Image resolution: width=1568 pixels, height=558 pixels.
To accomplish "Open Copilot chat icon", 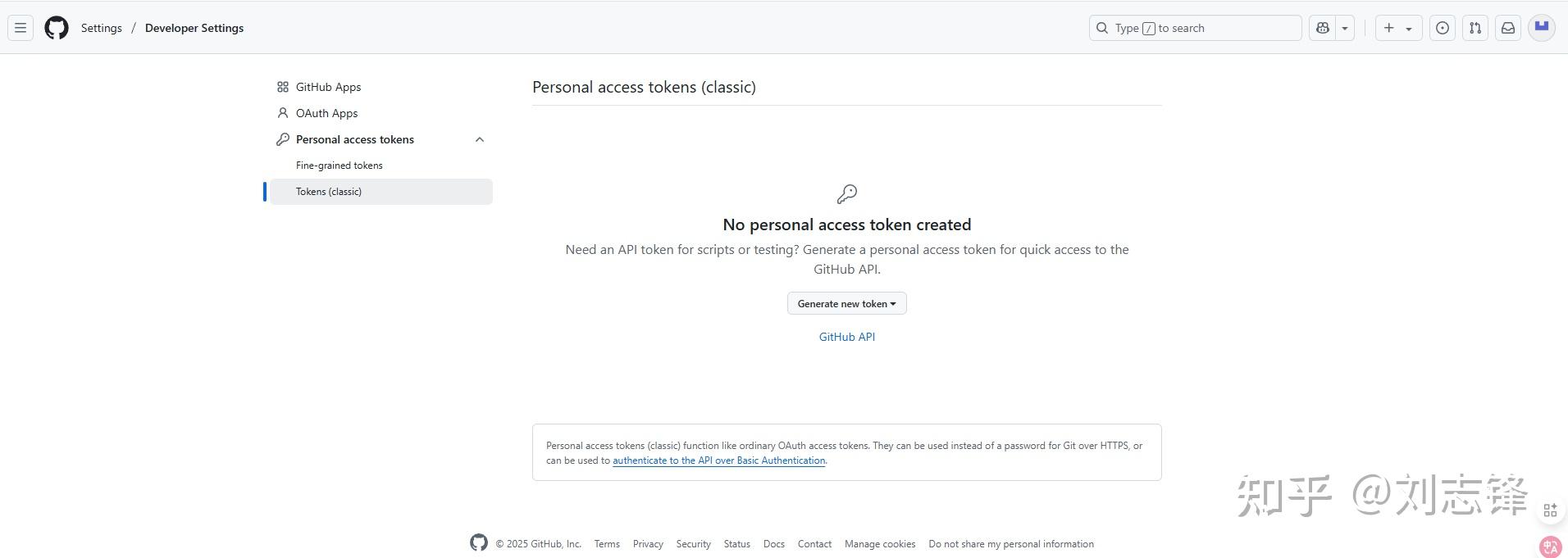I will click(x=1322, y=28).
